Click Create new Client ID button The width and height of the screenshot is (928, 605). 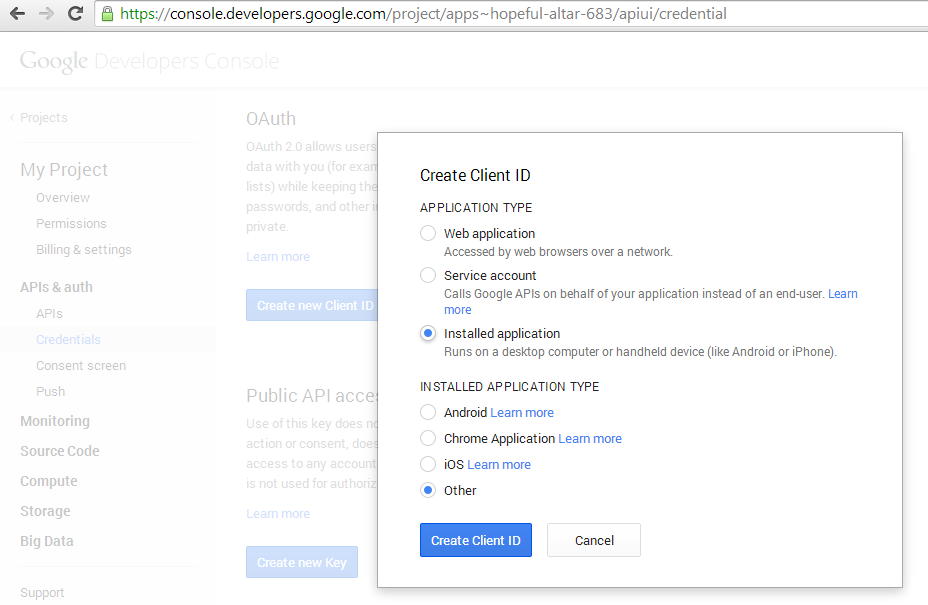coord(312,305)
